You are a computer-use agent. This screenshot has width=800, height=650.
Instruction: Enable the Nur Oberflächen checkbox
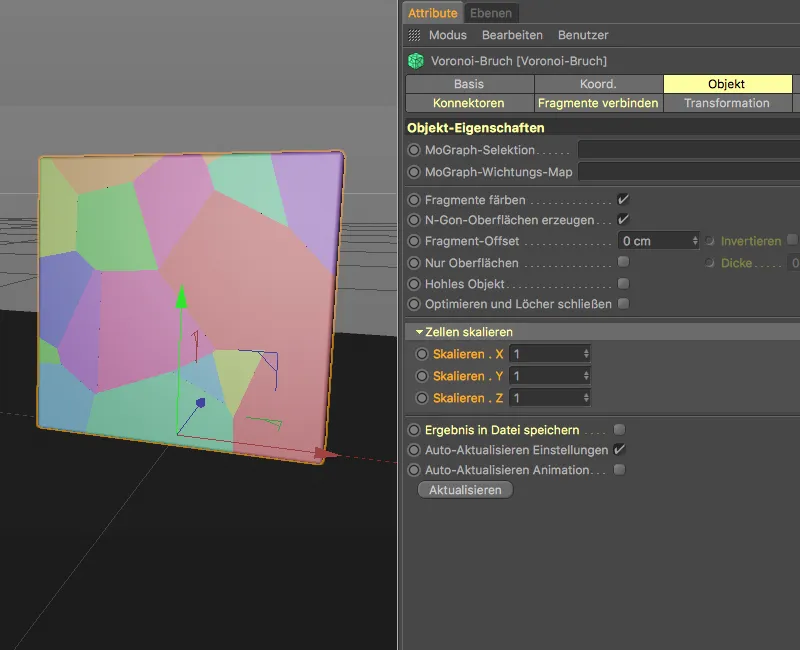click(623, 262)
